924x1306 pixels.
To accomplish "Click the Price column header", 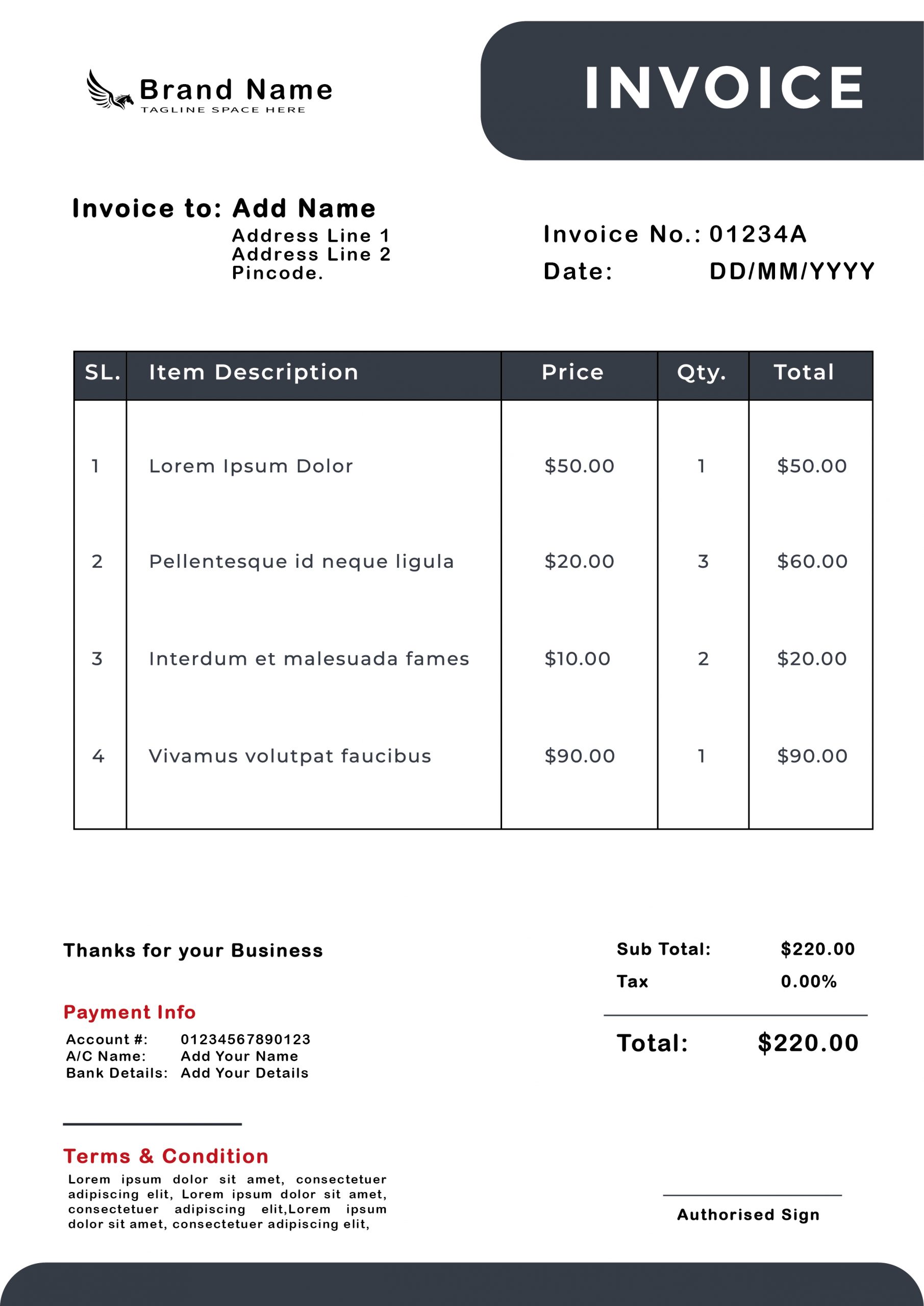I will point(572,372).
